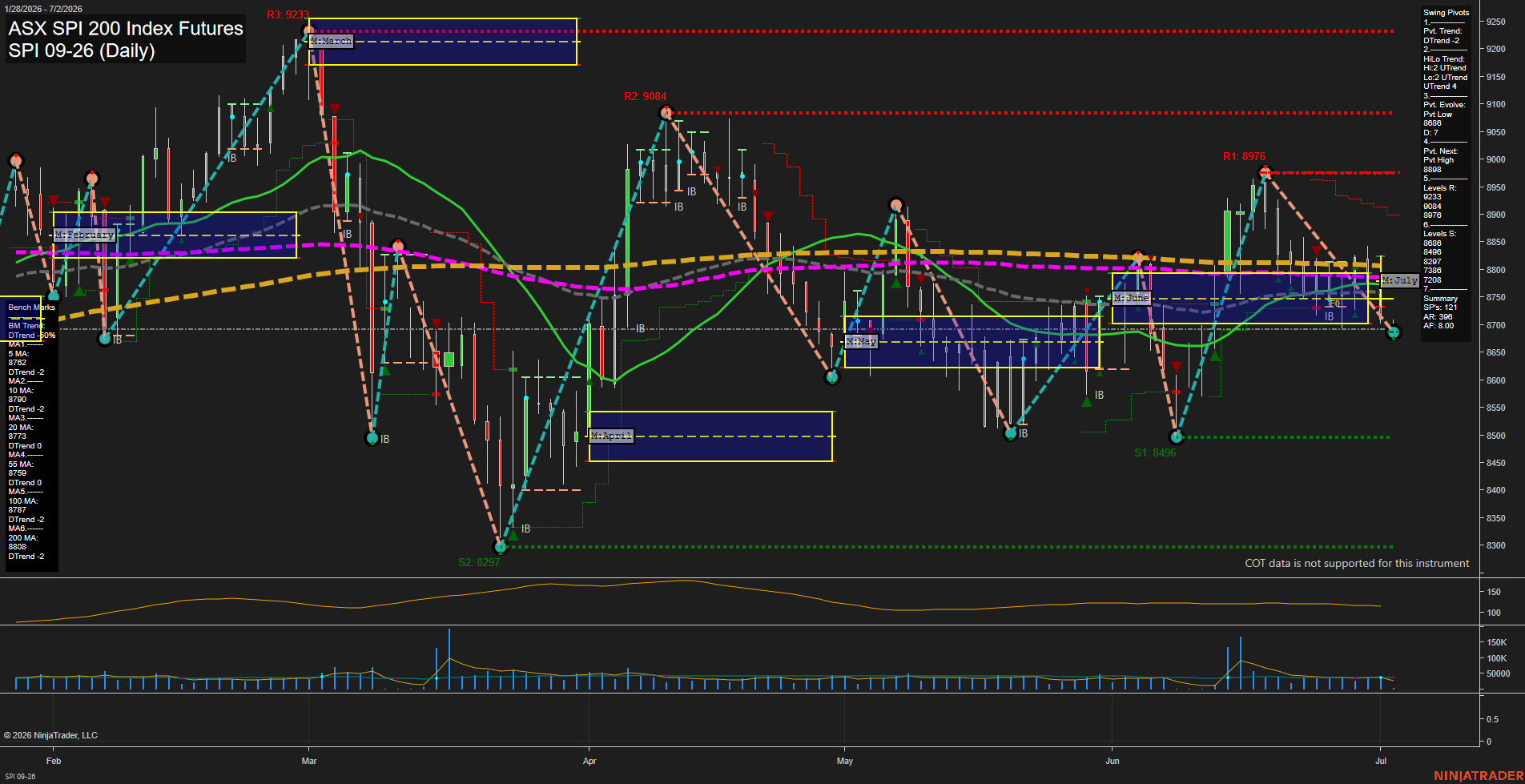The height and width of the screenshot is (784, 1525).
Task: Select the R3: 9233 resistance label
Action: point(288,14)
